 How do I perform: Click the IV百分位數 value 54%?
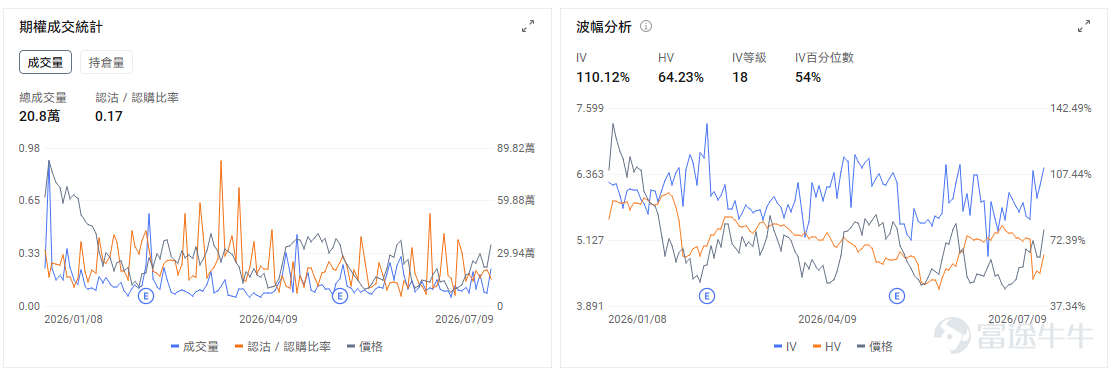pos(808,77)
